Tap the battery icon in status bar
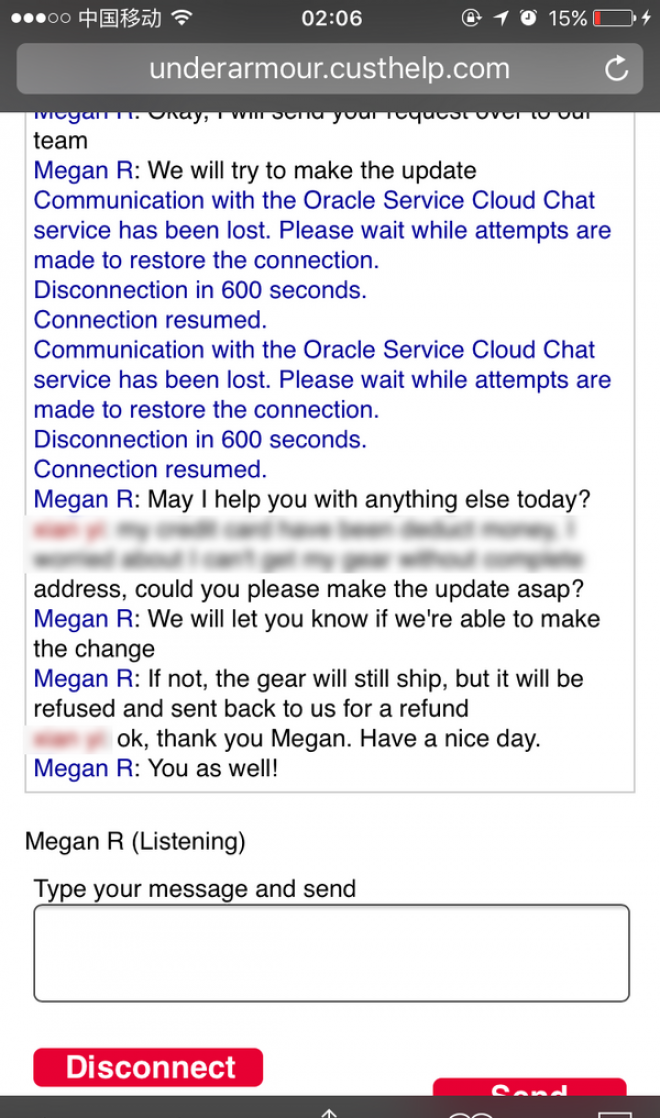The width and height of the screenshot is (660, 1118). tap(614, 17)
